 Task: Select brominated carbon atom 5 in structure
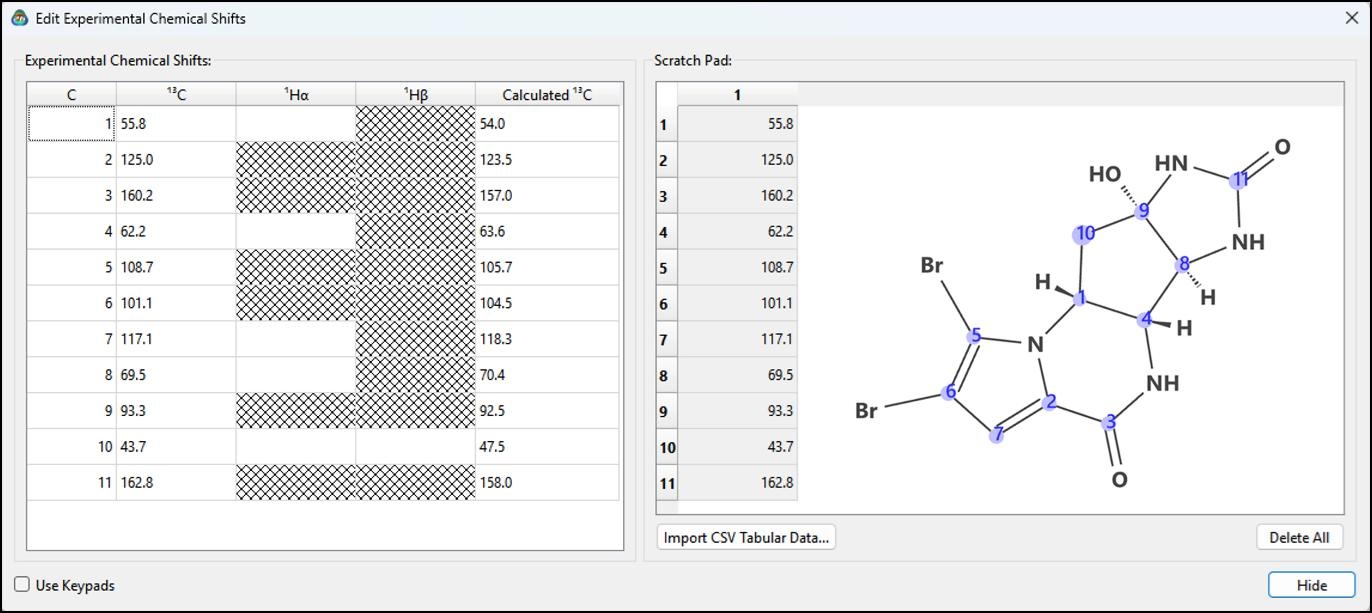(976, 335)
